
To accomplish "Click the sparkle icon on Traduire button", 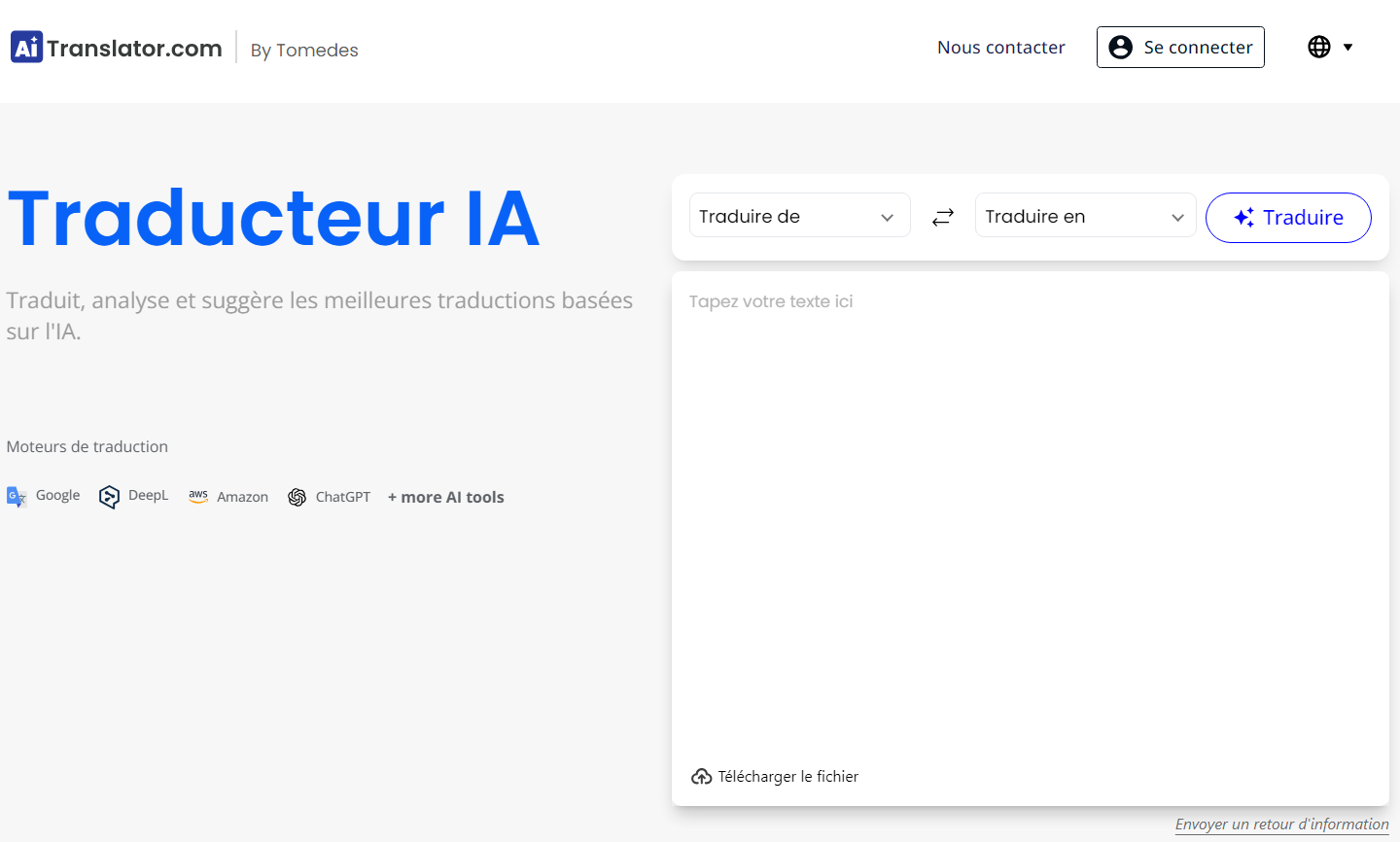I will (x=1243, y=218).
